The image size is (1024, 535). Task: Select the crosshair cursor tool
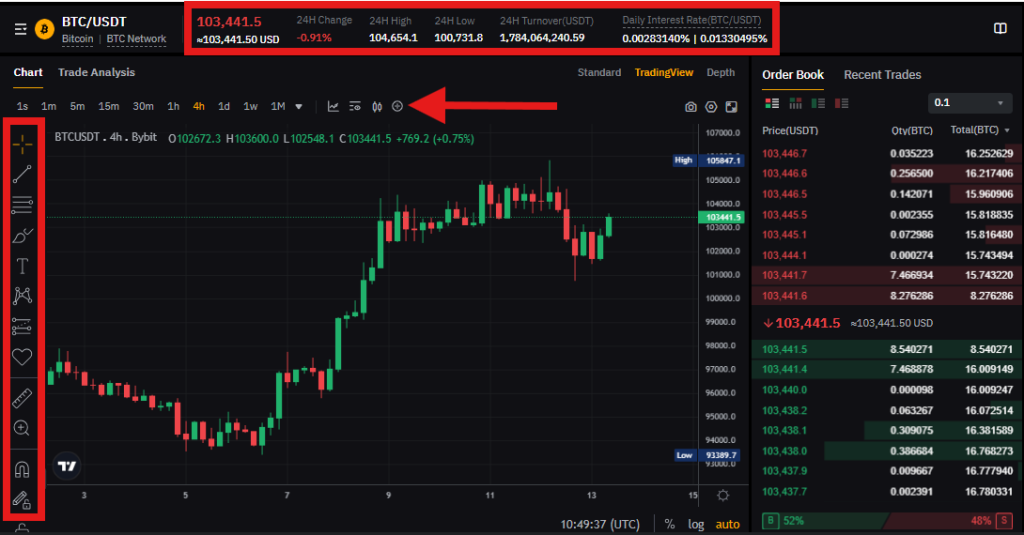(22, 144)
